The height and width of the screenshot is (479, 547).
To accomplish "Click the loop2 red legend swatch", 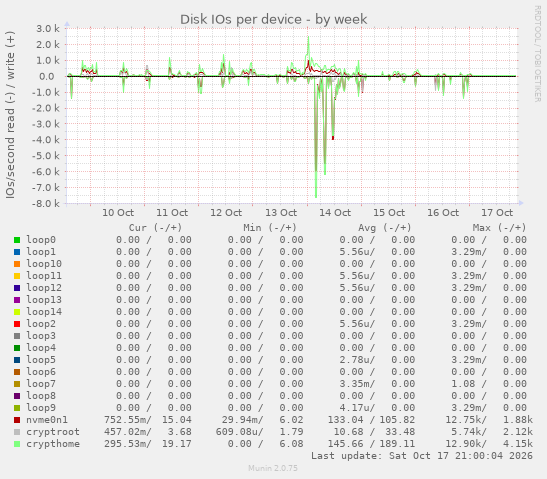I will point(17,324).
